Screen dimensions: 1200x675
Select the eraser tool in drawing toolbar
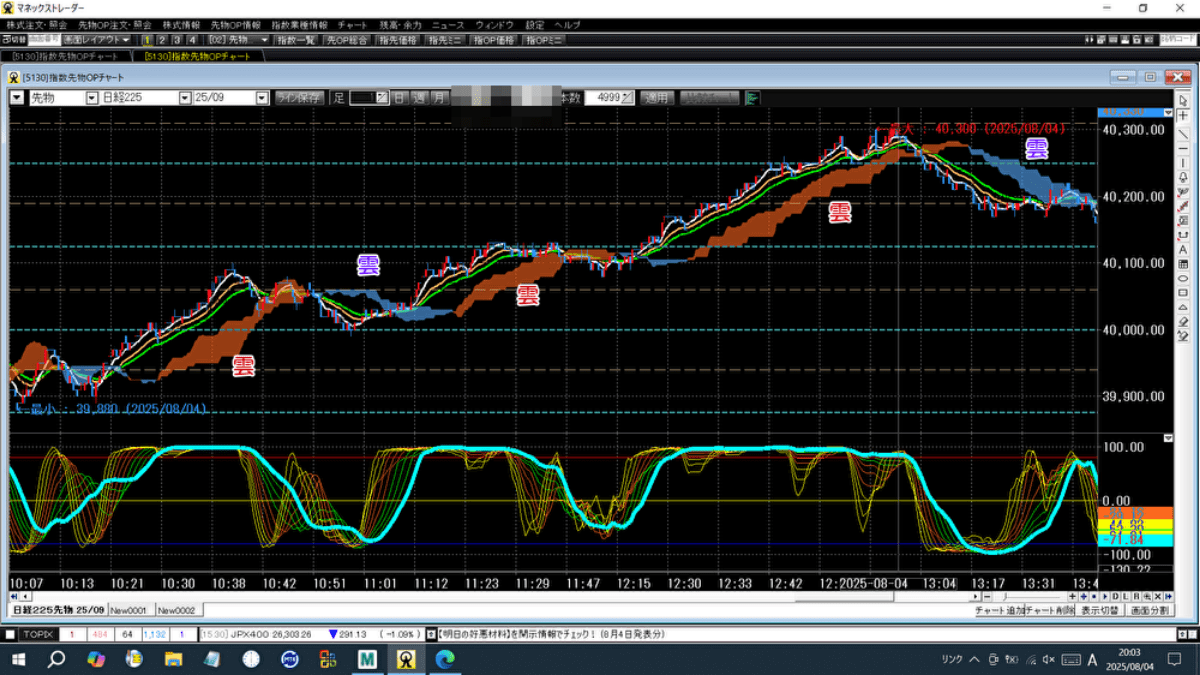[1183, 322]
